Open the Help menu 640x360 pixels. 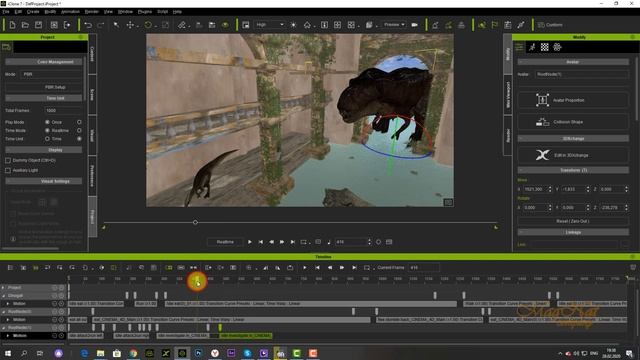click(177, 12)
